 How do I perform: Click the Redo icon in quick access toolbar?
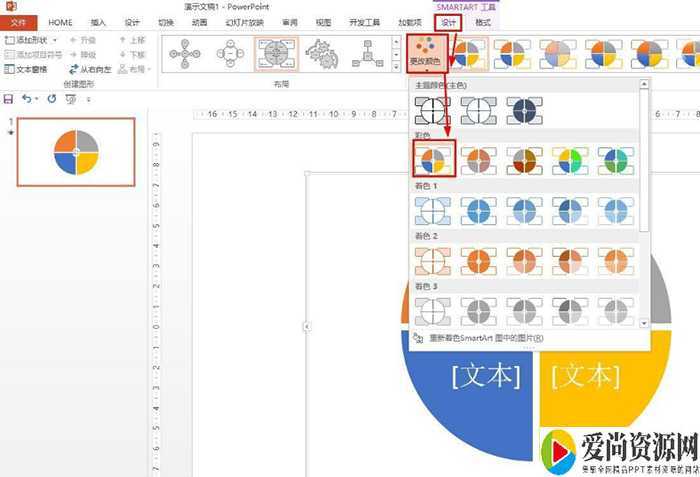tap(51, 99)
